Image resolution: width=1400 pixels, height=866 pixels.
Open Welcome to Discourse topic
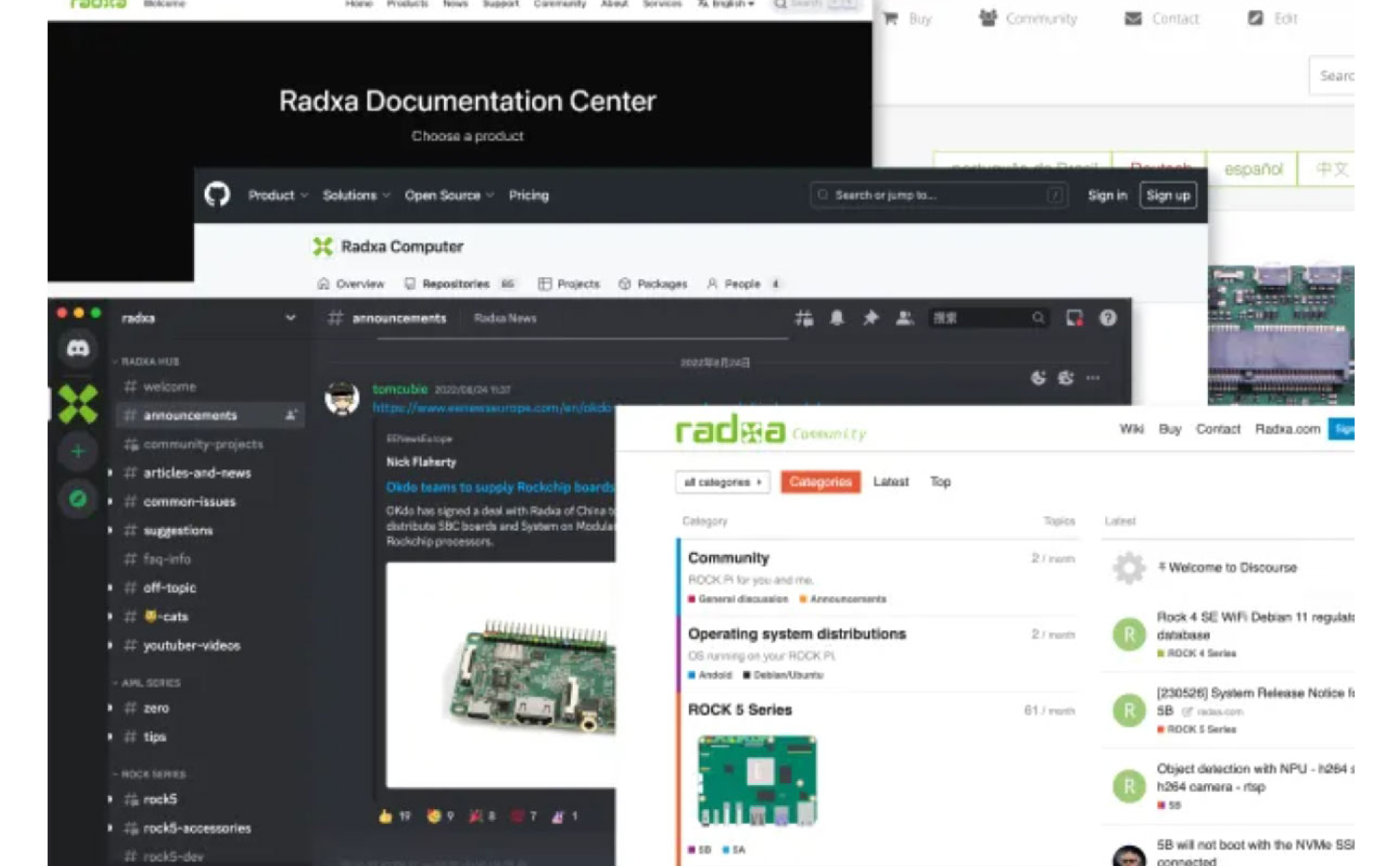click(x=1232, y=567)
